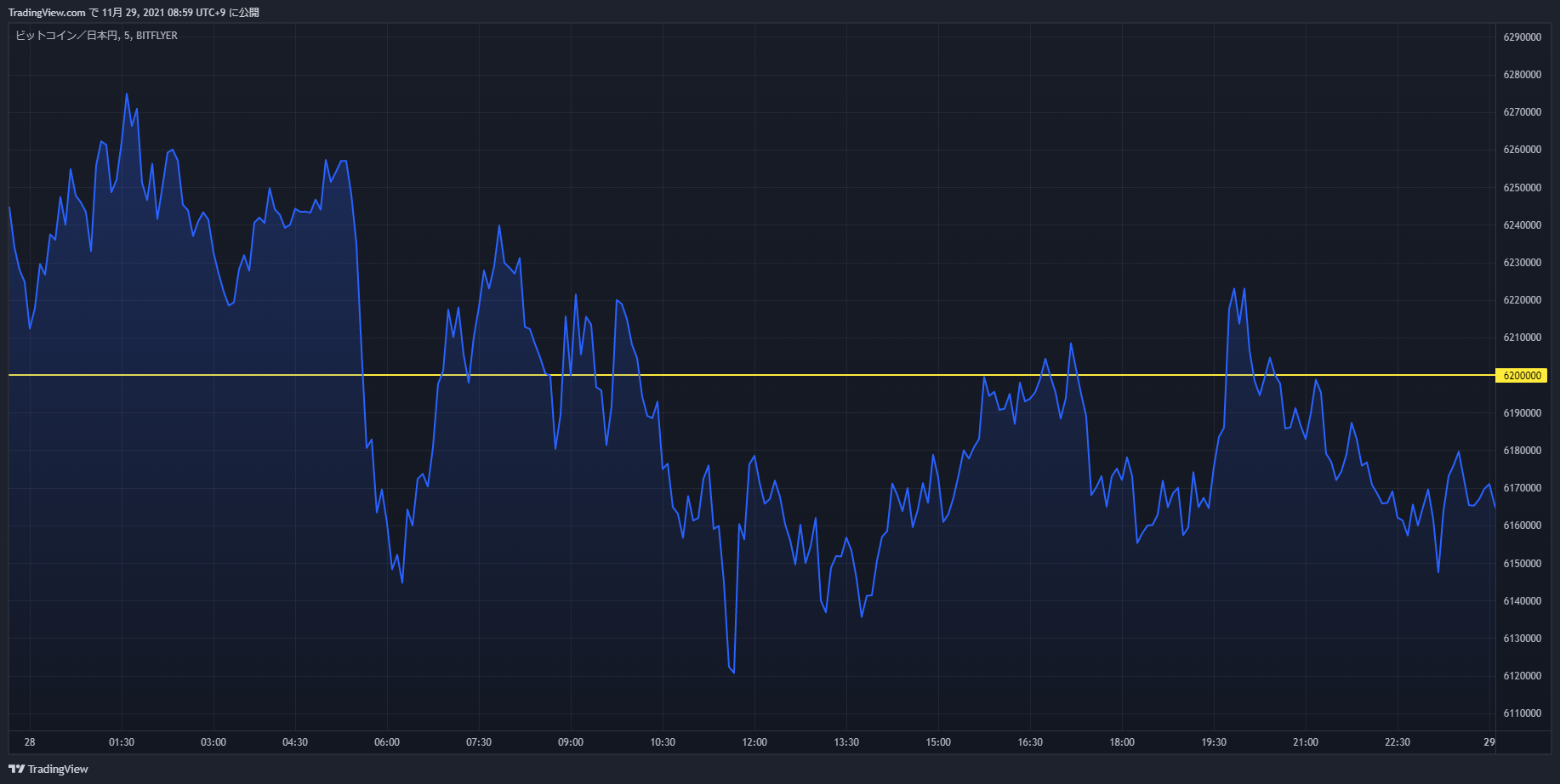Click the yellow 6200000 price label
Screen dimensions: 1560x784
tap(1521, 375)
